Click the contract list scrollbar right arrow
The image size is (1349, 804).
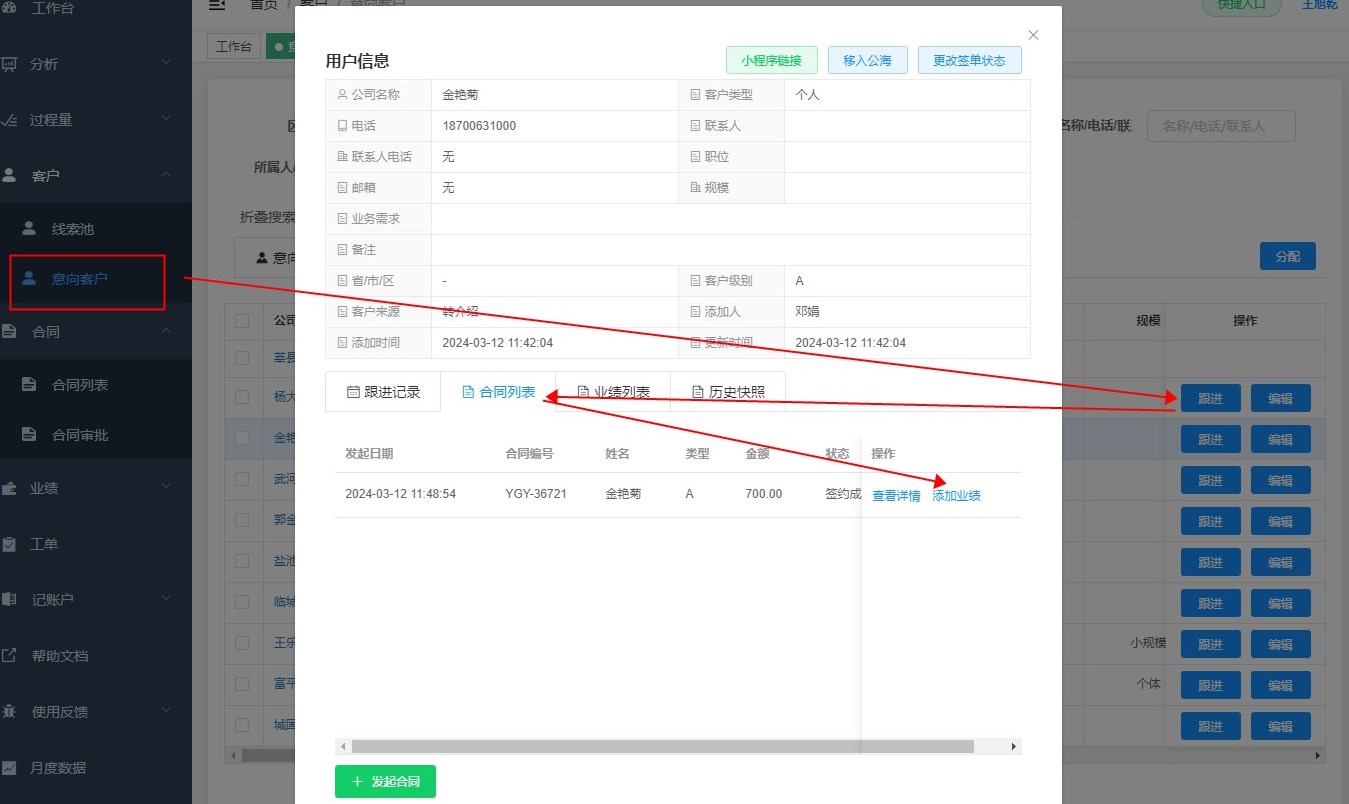pyautogui.click(x=1014, y=746)
